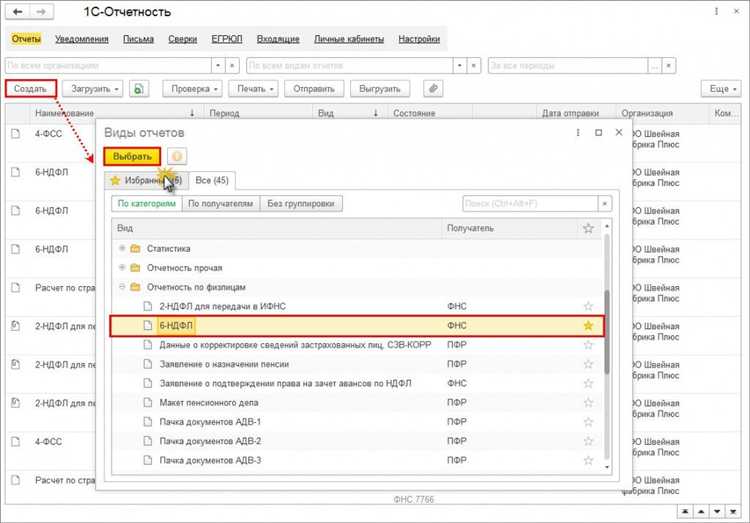This screenshot has height=523, width=750.
Task: Select the 6-НДФЛ report type row
Action: [x=357, y=326]
